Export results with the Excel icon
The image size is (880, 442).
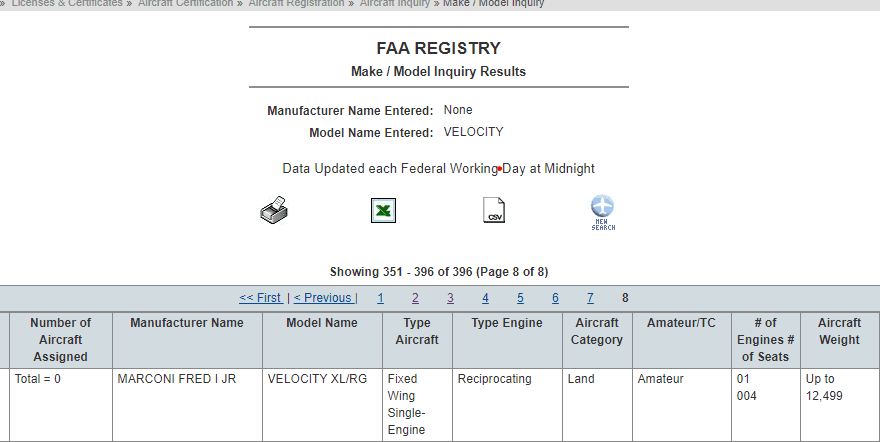coord(384,210)
